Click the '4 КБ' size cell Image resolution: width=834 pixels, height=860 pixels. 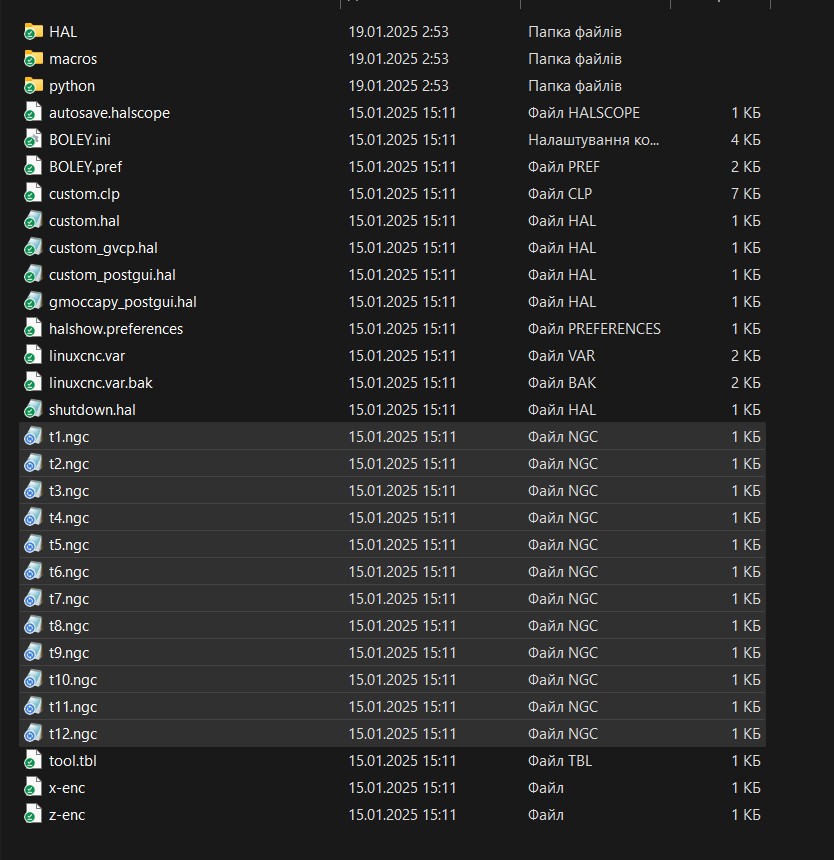coord(745,140)
